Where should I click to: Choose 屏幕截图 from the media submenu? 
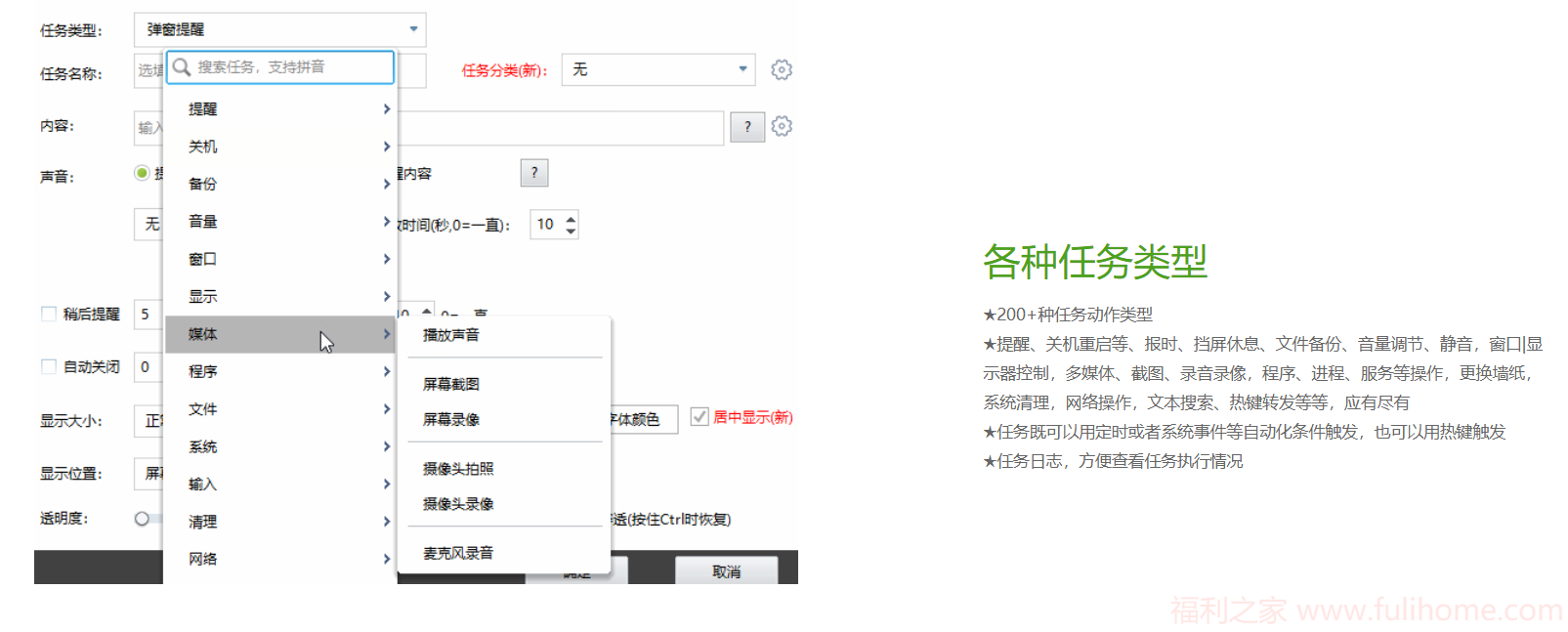click(x=451, y=384)
